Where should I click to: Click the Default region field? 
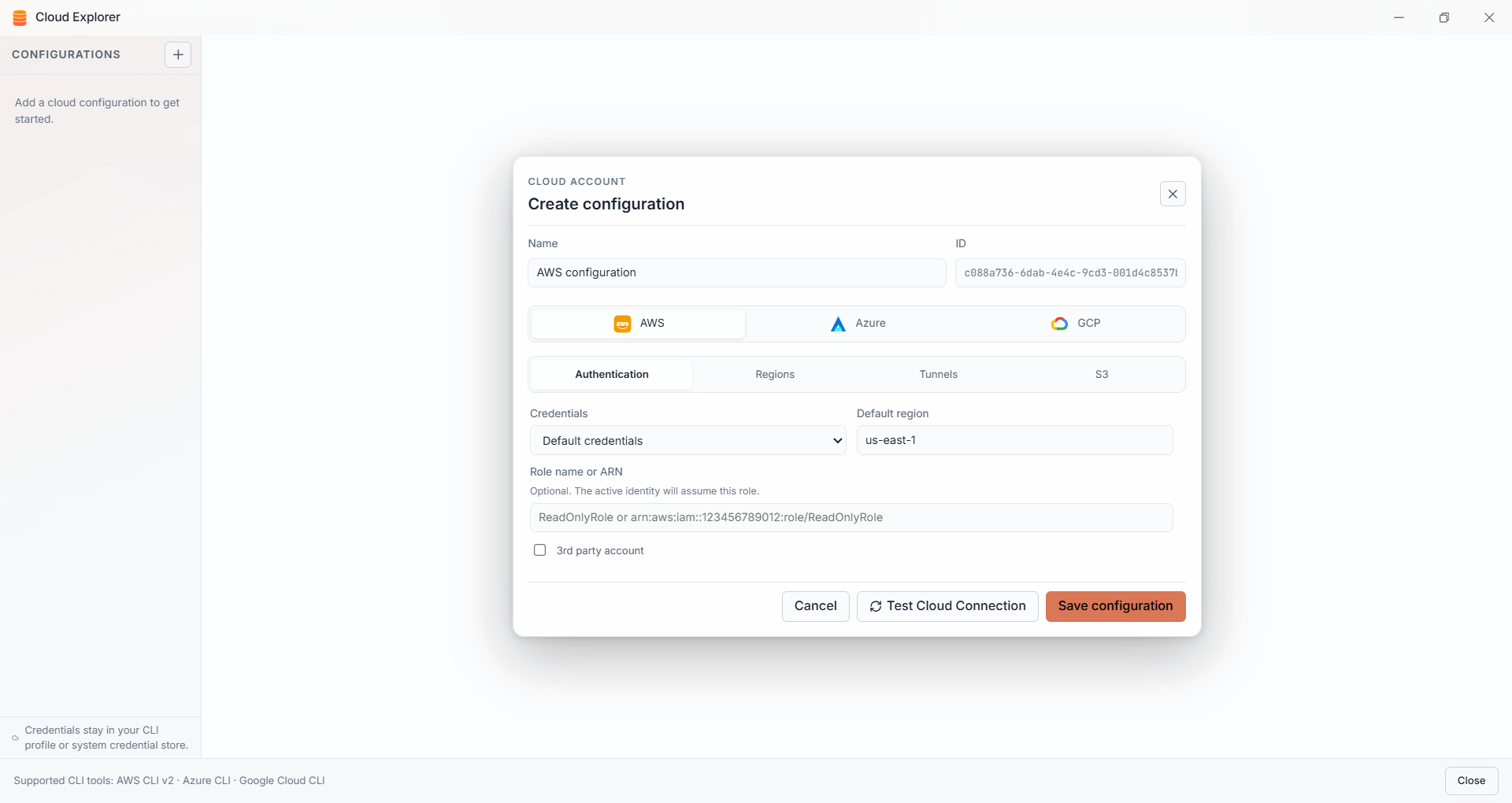1014,441
